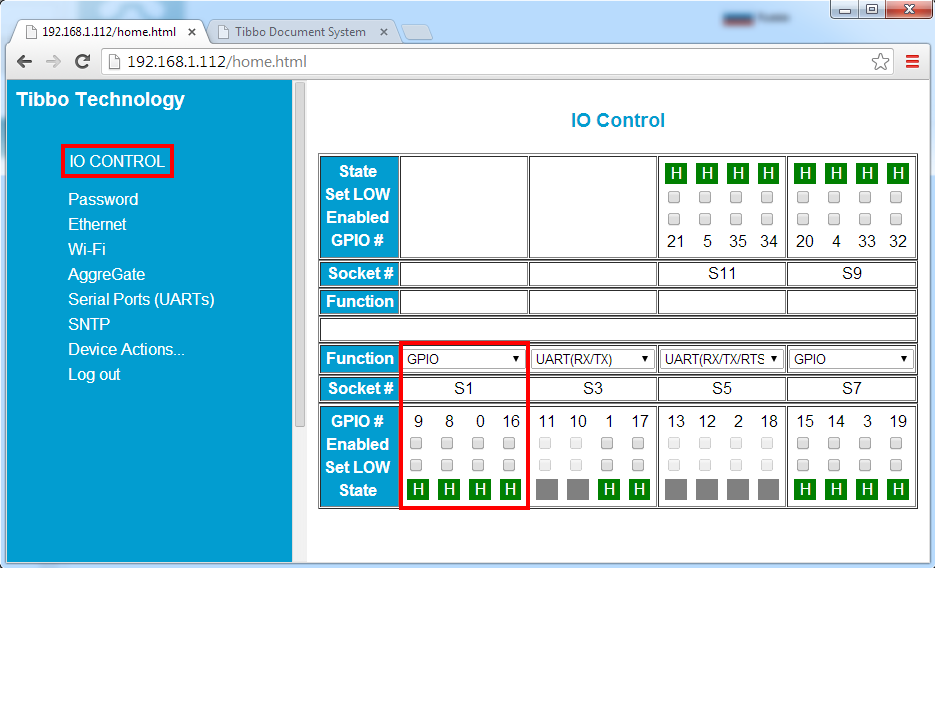Click the green H state for GPIO 19
Viewport: 935px width, 717px height.
click(898, 489)
